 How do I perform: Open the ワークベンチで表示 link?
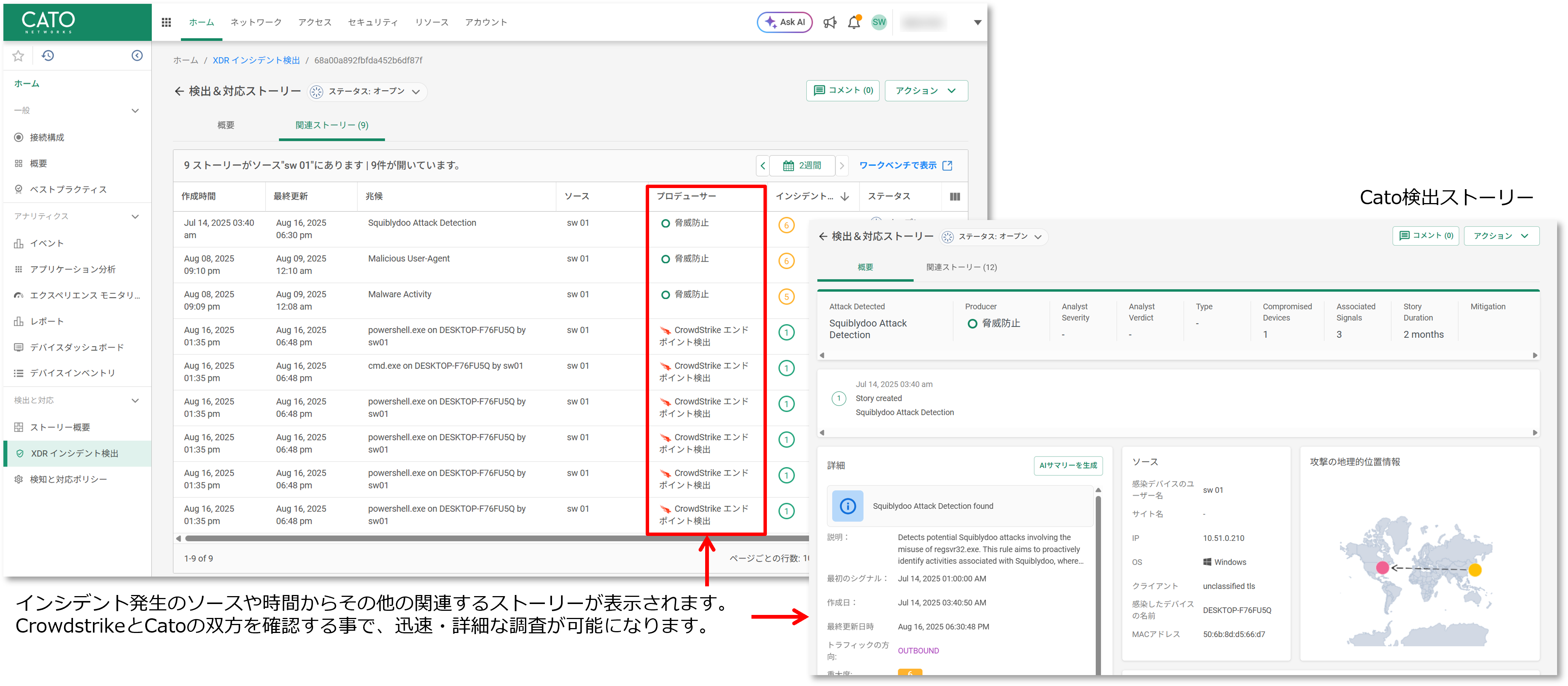pyautogui.click(x=906, y=165)
